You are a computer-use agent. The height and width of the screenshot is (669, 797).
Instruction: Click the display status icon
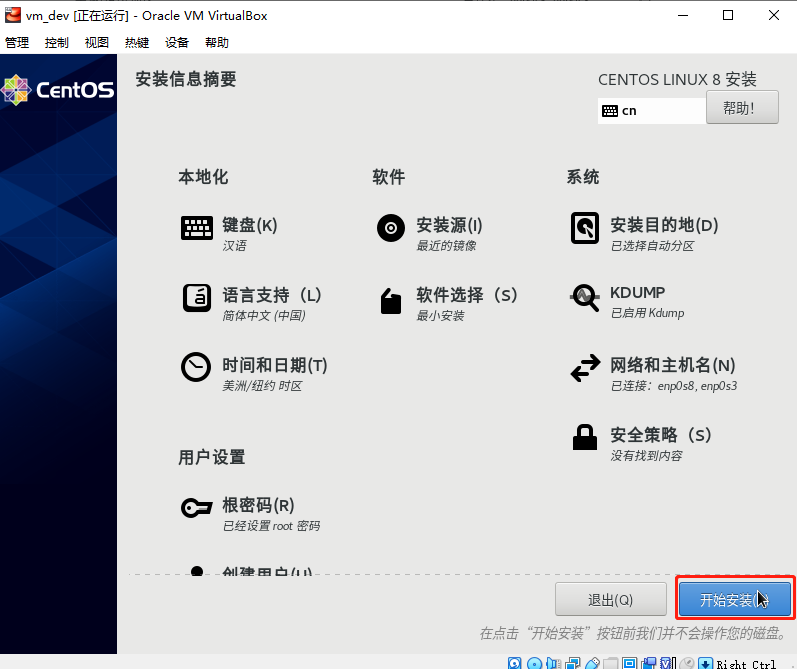pos(630,663)
